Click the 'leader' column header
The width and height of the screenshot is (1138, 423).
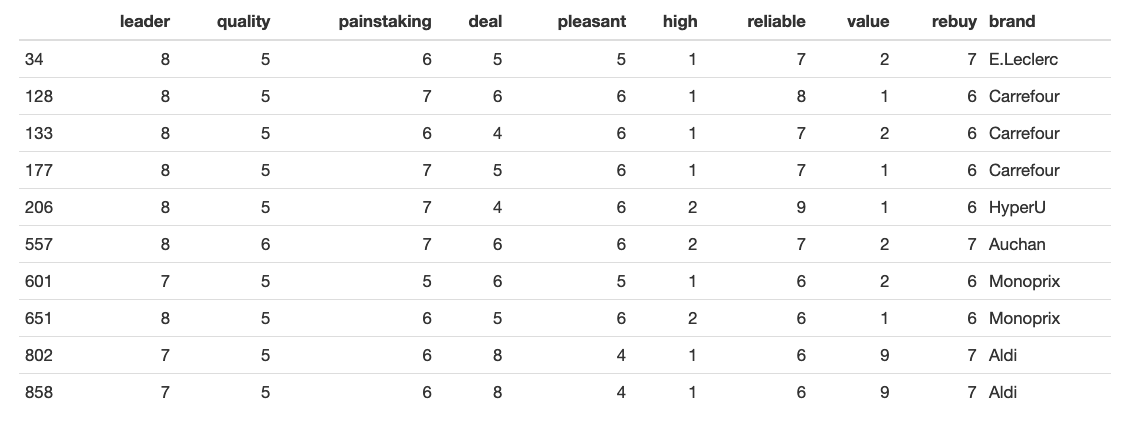(145, 22)
